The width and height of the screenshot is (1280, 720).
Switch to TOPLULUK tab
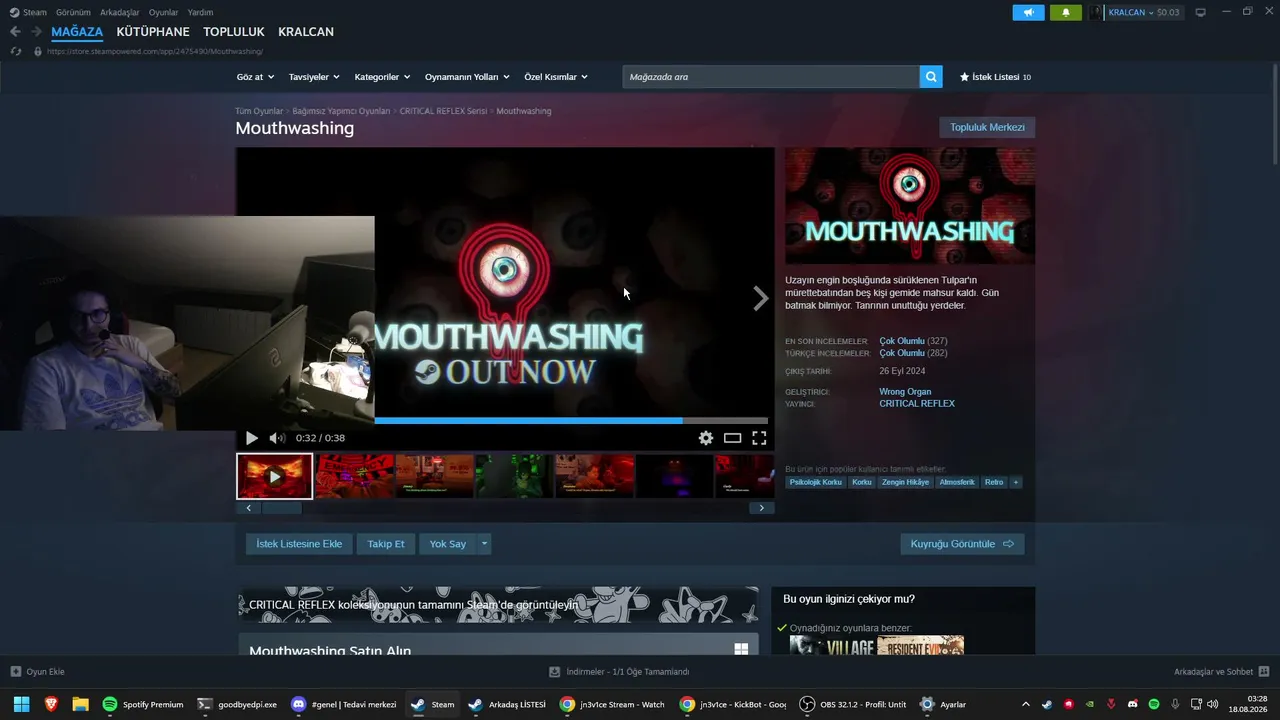point(233,32)
